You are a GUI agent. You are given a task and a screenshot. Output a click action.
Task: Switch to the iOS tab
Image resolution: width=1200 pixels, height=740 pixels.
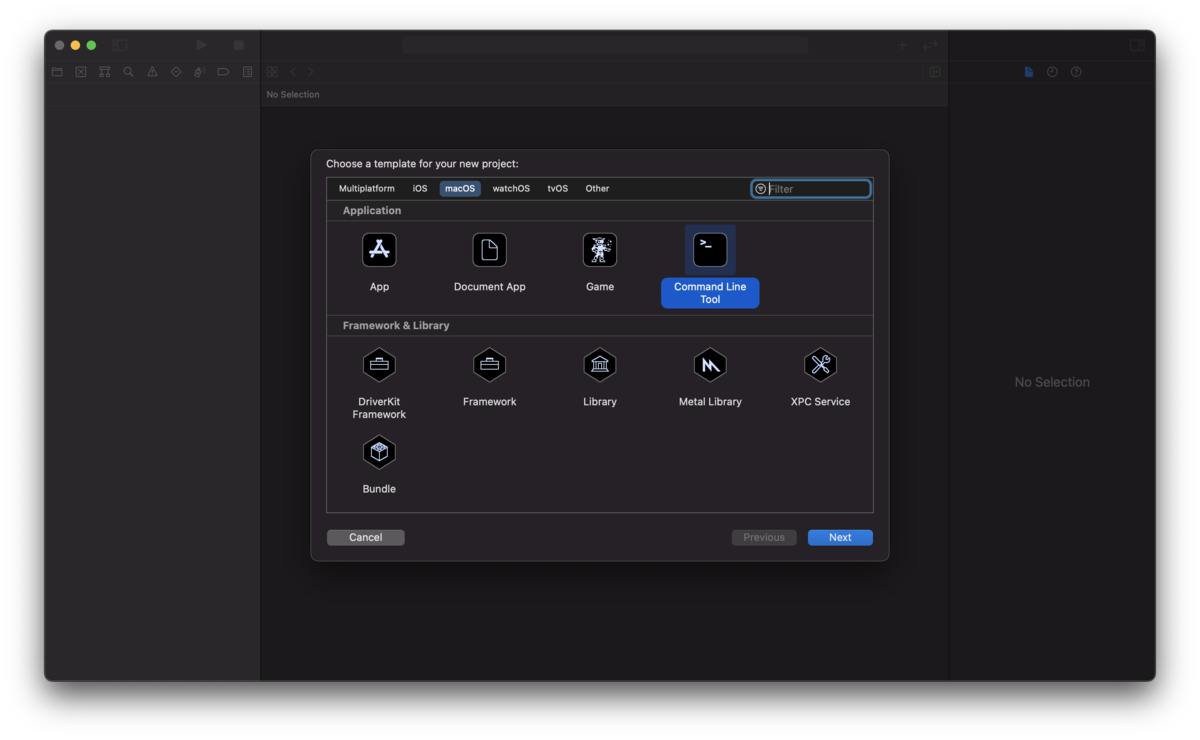pos(420,188)
